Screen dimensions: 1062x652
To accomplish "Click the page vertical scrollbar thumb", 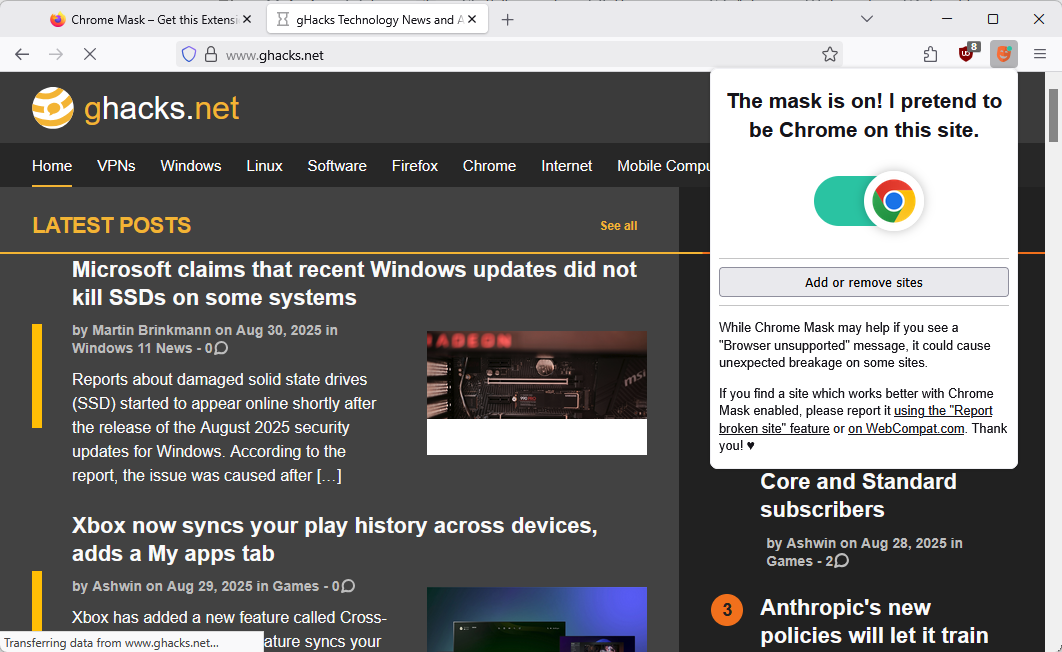I will click(1053, 115).
